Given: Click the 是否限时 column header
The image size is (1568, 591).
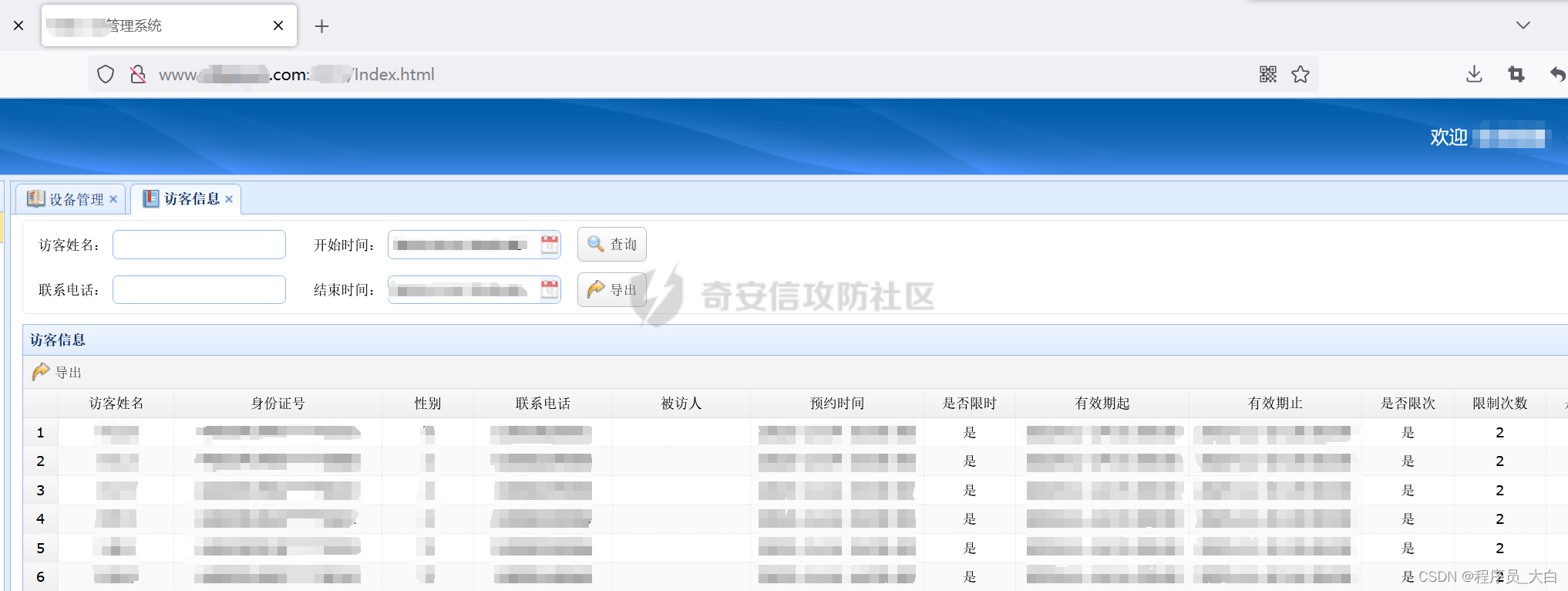Looking at the screenshot, I should point(970,404).
